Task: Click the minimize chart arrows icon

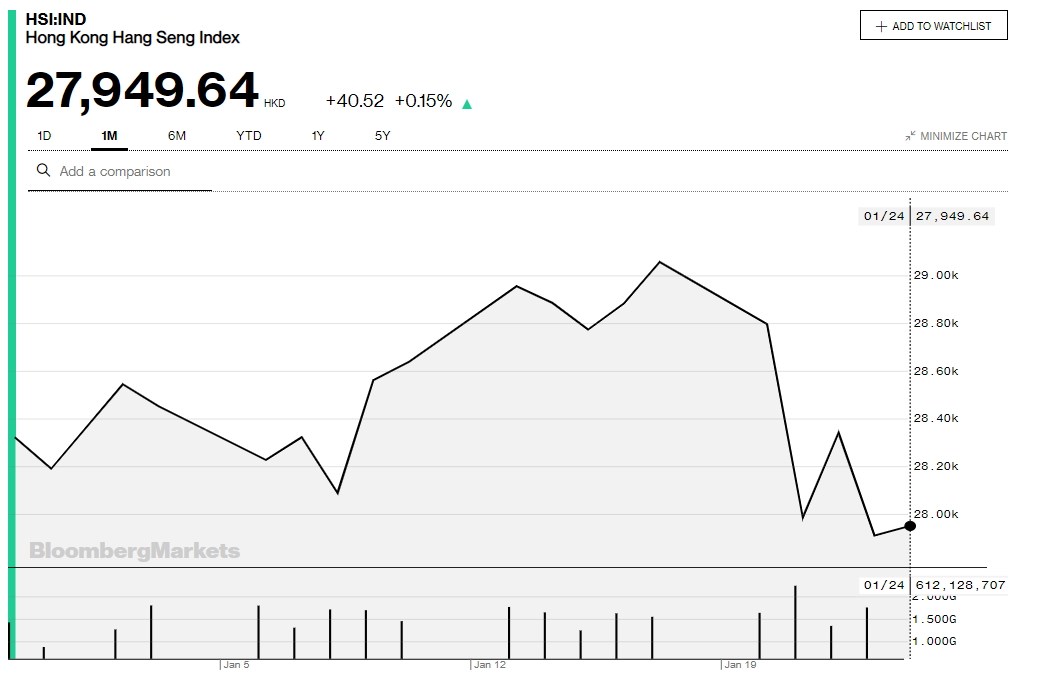Action: pyautogui.click(x=910, y=136)
